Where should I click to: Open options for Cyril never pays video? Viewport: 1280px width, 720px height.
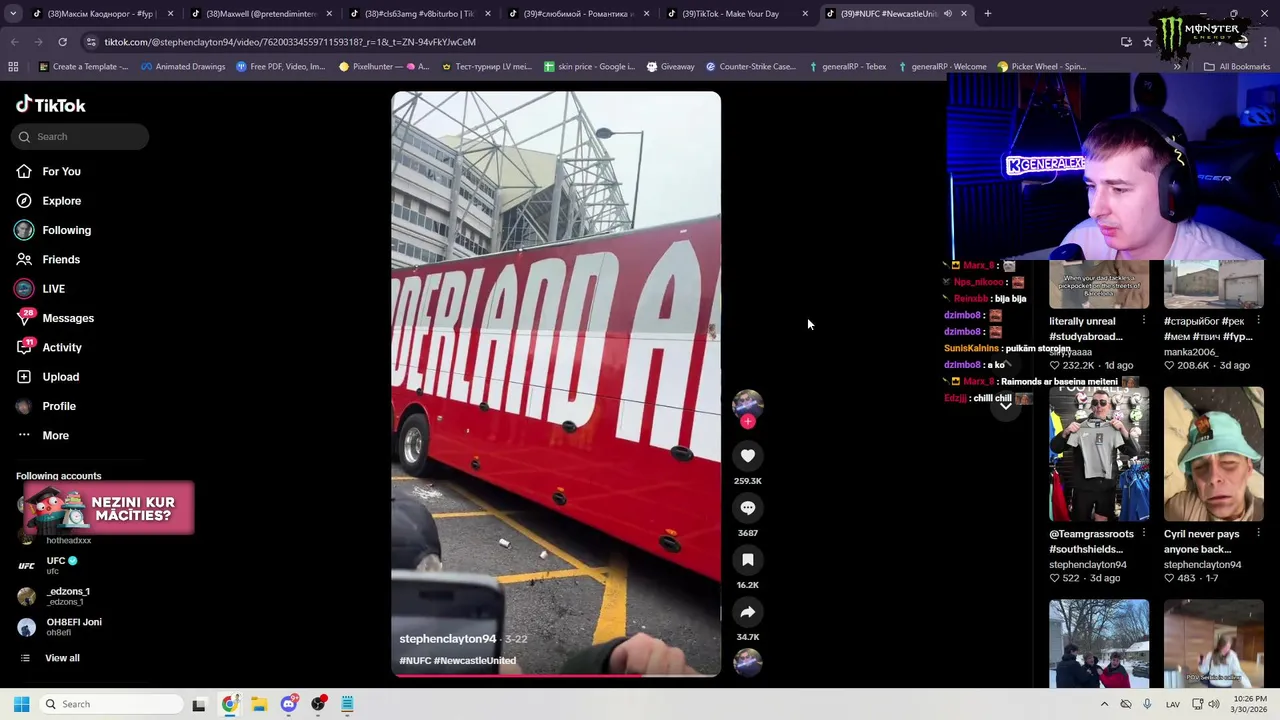click(1258, 533)
